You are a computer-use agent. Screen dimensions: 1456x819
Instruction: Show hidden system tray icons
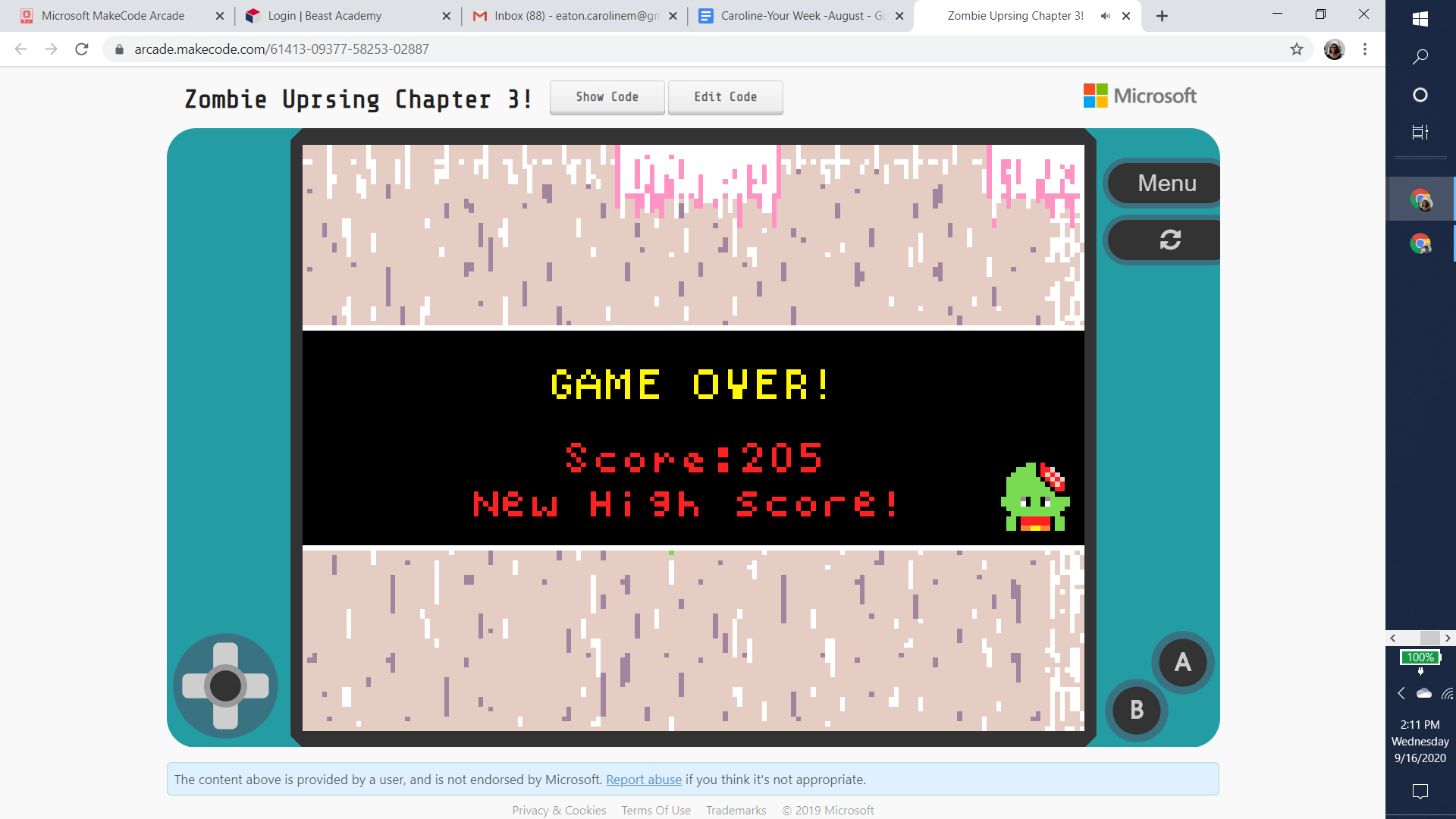pos(1401,693)
